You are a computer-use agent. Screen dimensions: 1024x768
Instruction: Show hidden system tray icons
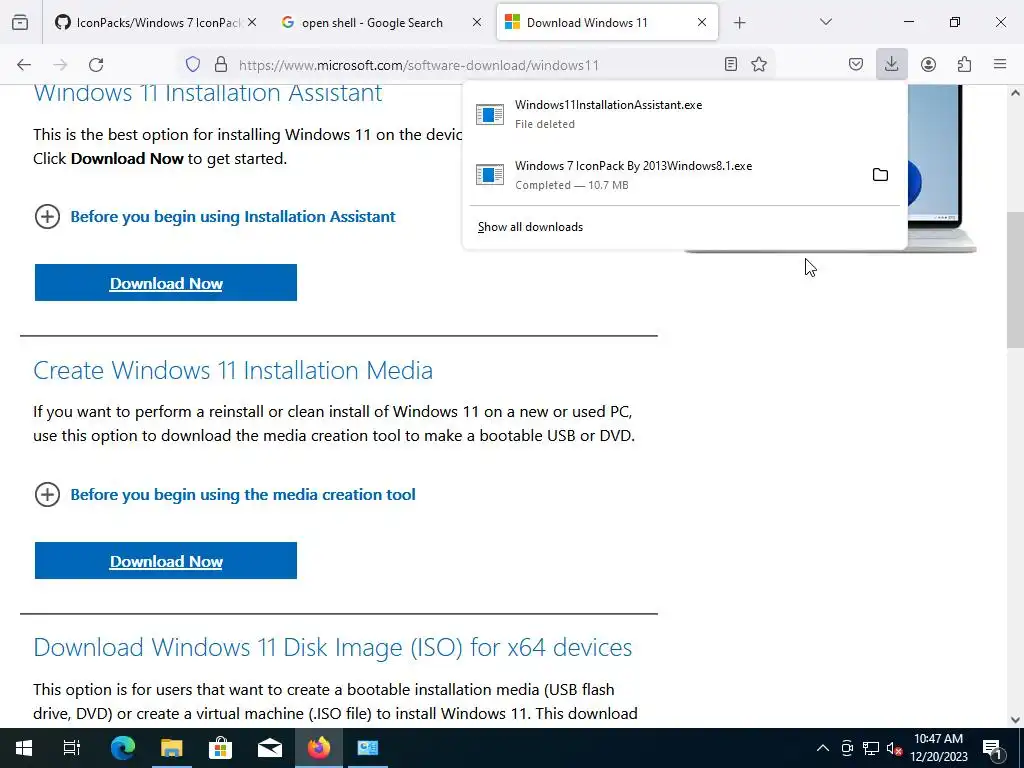[x=823, y=748]
